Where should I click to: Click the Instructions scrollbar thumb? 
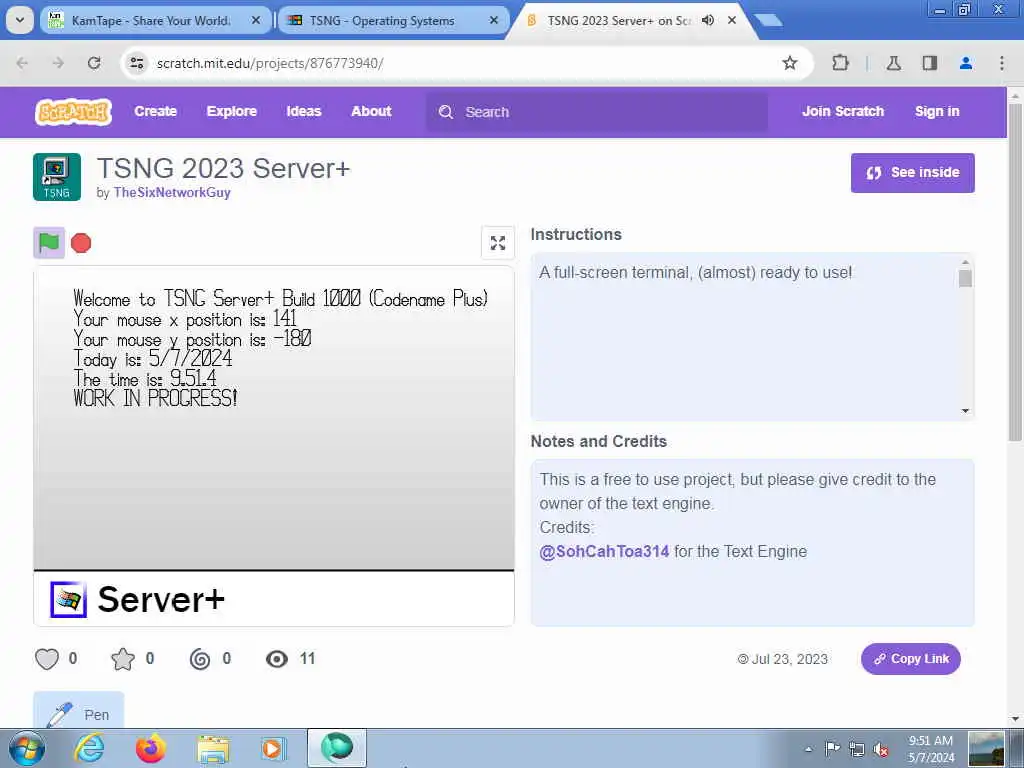965,278
